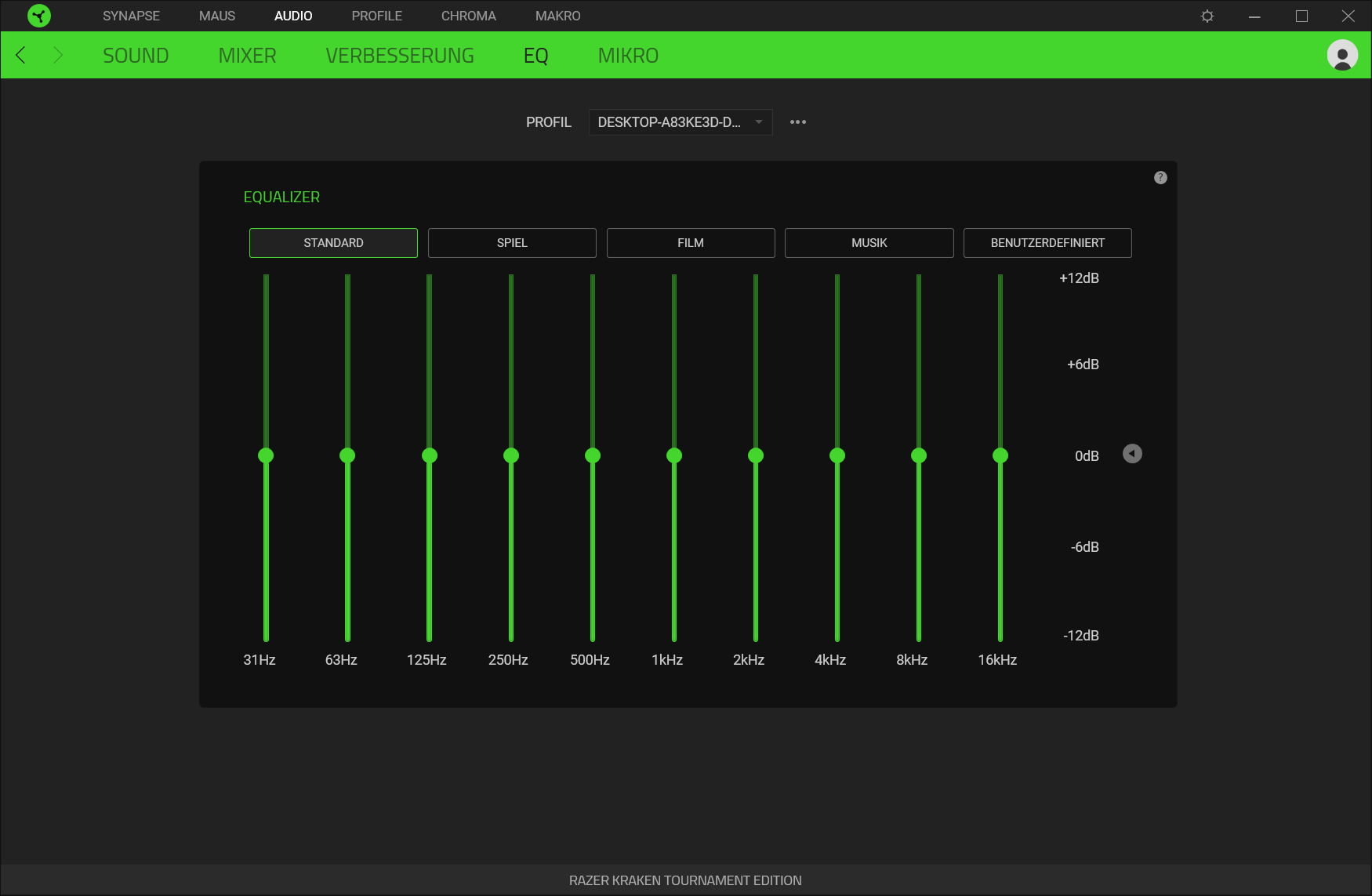Go forward with the right arrow
This screenshot has height=896, width=1372.
(57, 56)
